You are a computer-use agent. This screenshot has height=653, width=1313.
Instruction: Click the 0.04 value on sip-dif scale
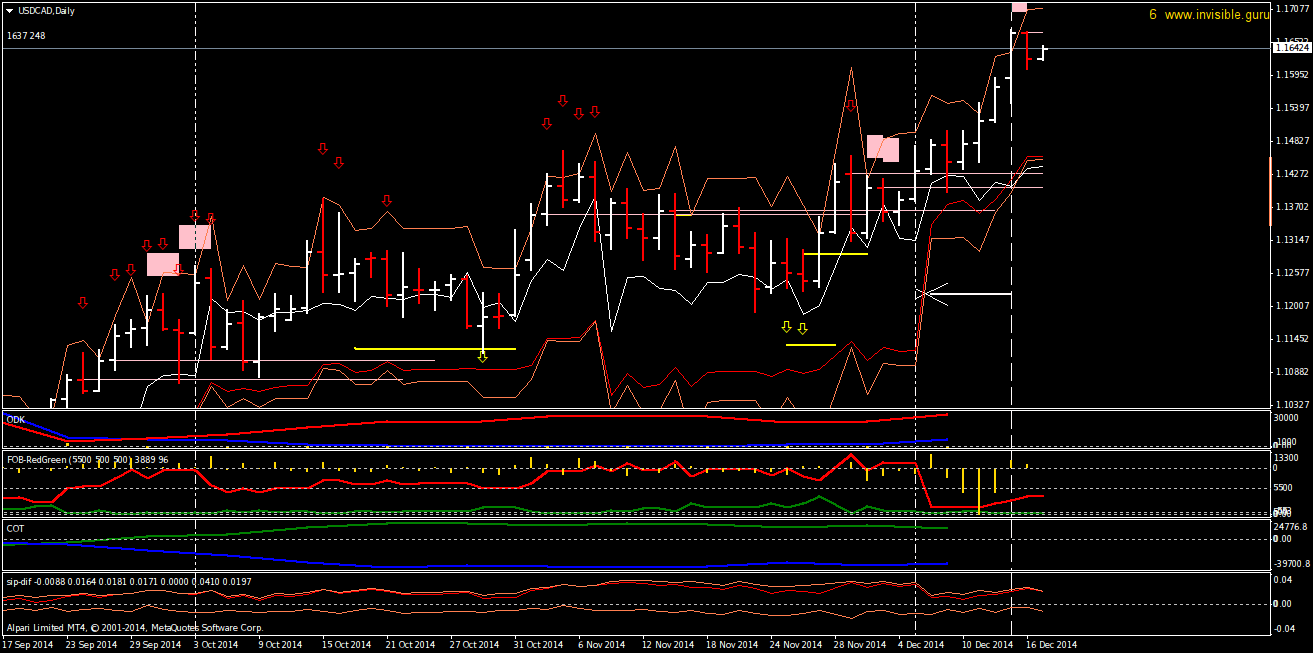1283,579
